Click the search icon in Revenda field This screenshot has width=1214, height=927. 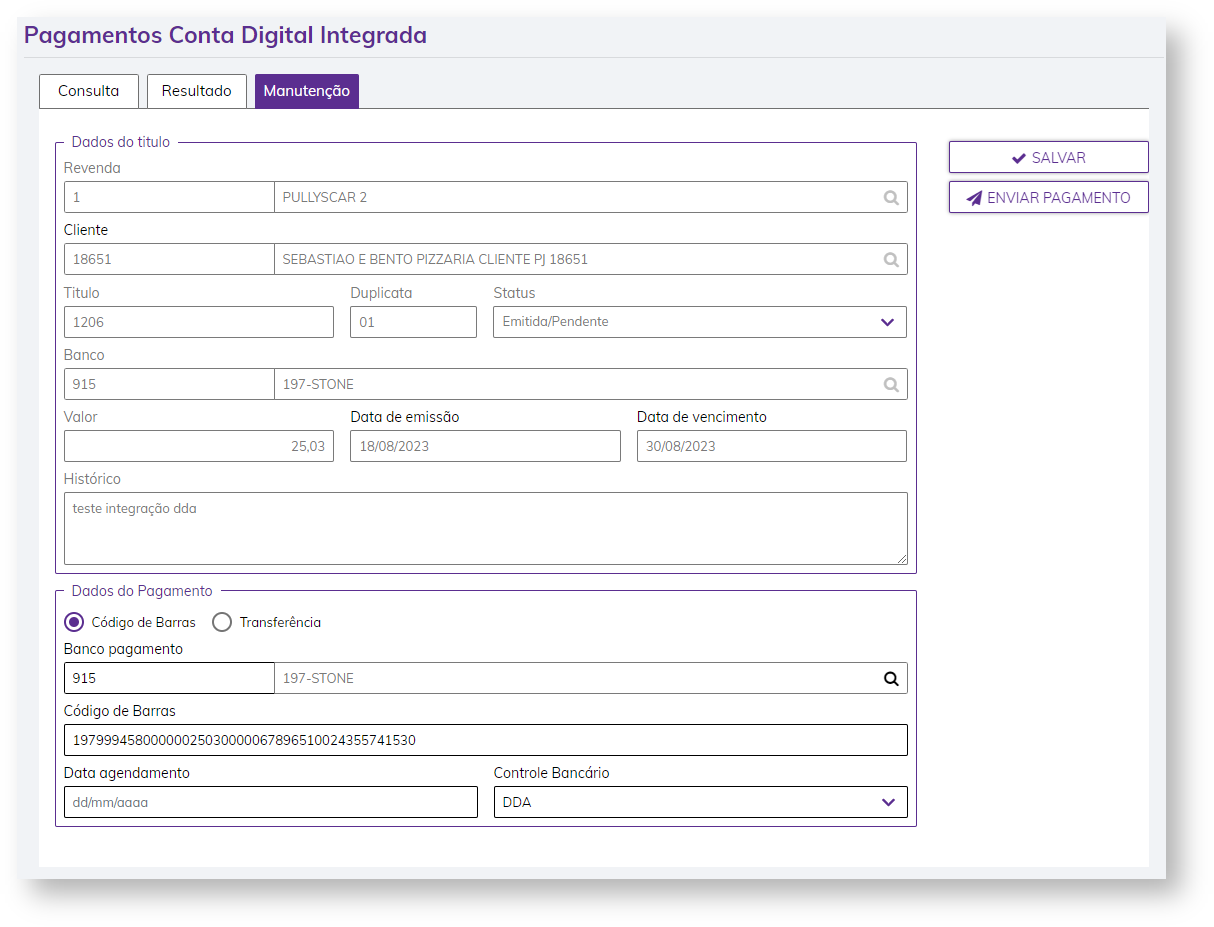[890, 198]
